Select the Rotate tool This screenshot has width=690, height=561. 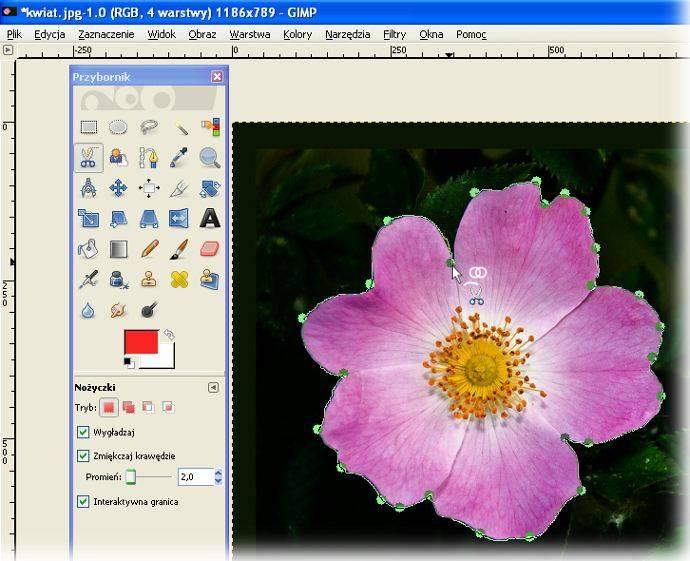coord(210,188)
